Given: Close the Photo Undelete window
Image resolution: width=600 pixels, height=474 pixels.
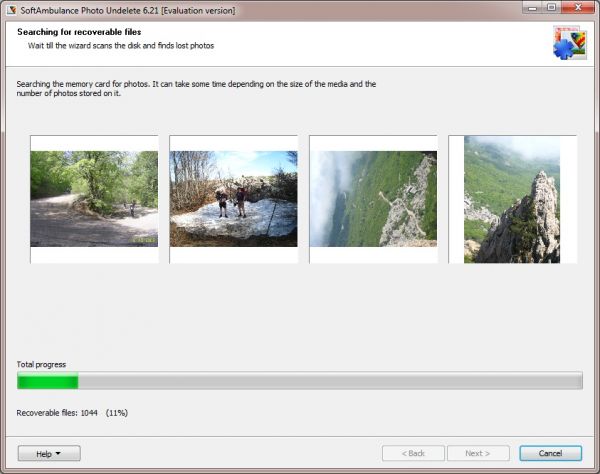Looking at the screenshot, I should [x=578, y=7].
